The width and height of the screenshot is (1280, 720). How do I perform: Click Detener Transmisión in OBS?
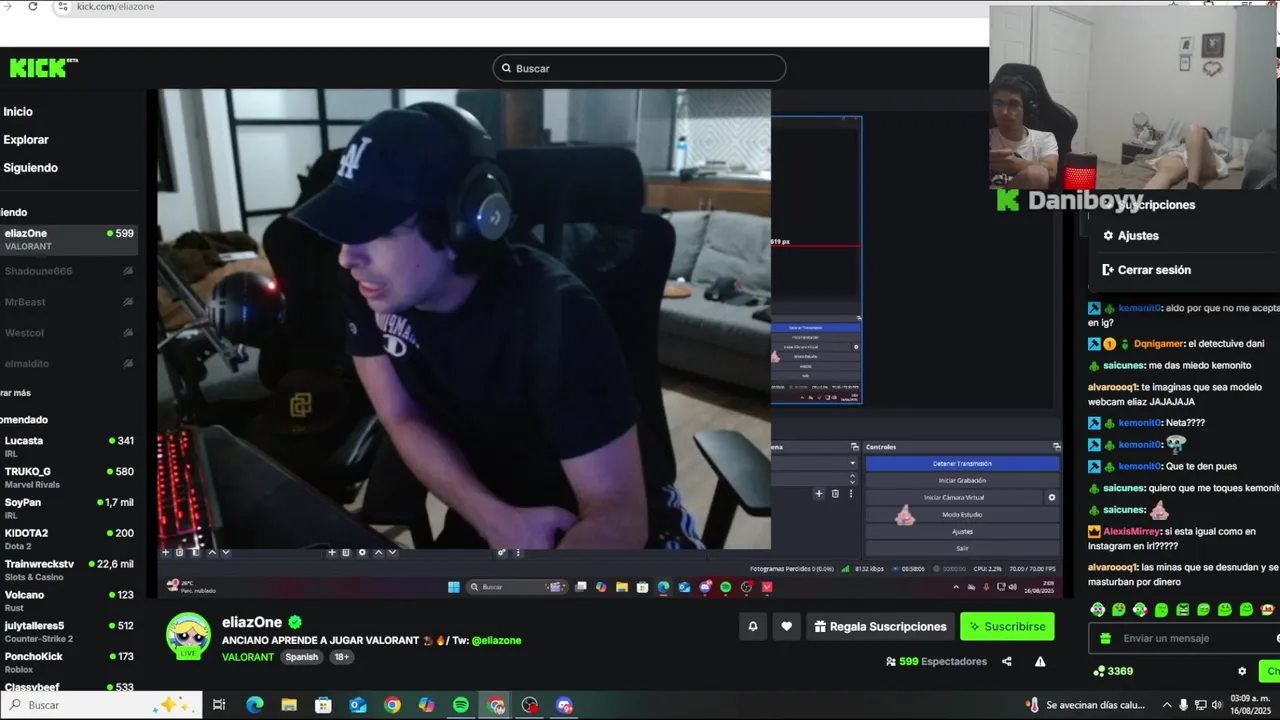(x=962, y=464)
